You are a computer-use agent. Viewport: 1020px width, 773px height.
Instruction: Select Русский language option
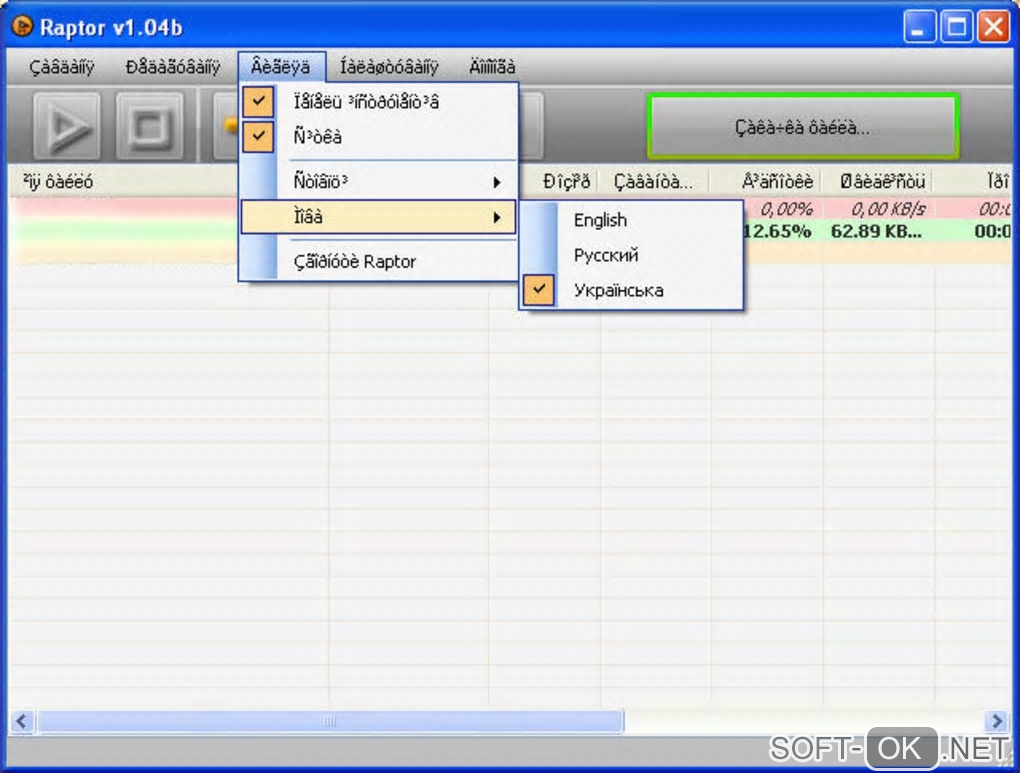coord(631,255)
